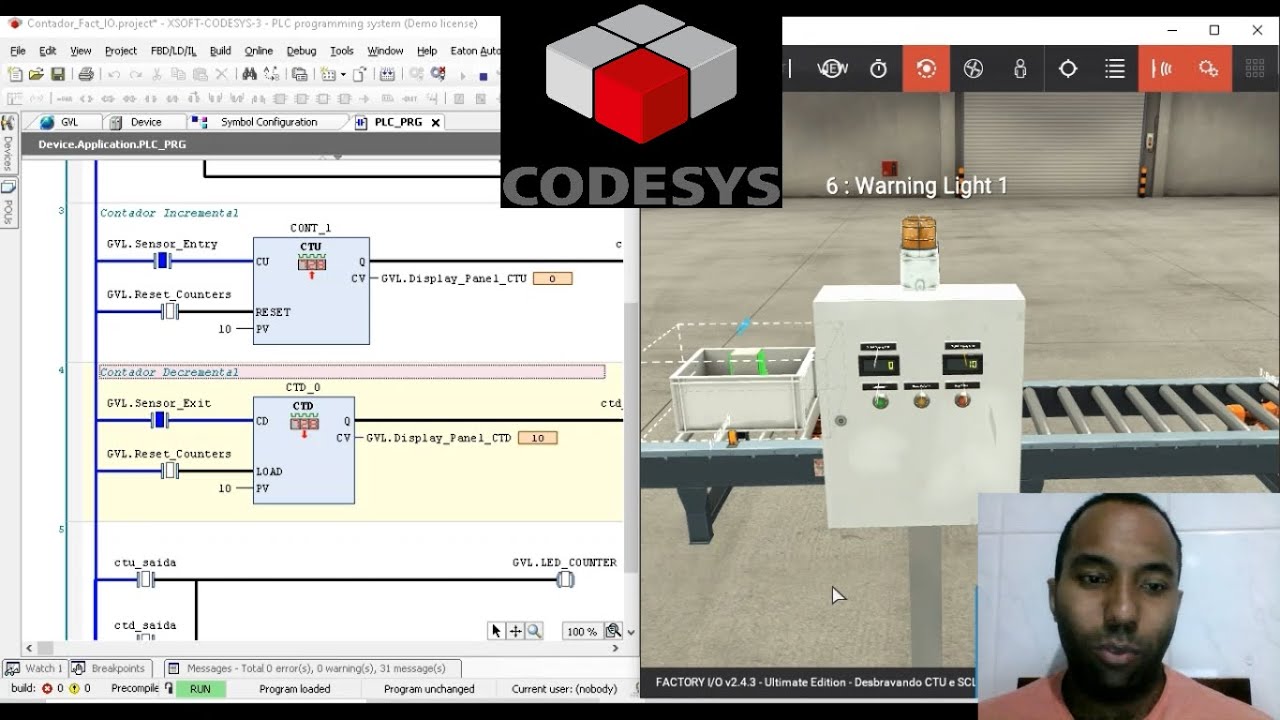Image resolution: width=1280 pixels, height=720 pixels.
Task: Select the magnifier zoom tool in editor
Action: (535, 631)
